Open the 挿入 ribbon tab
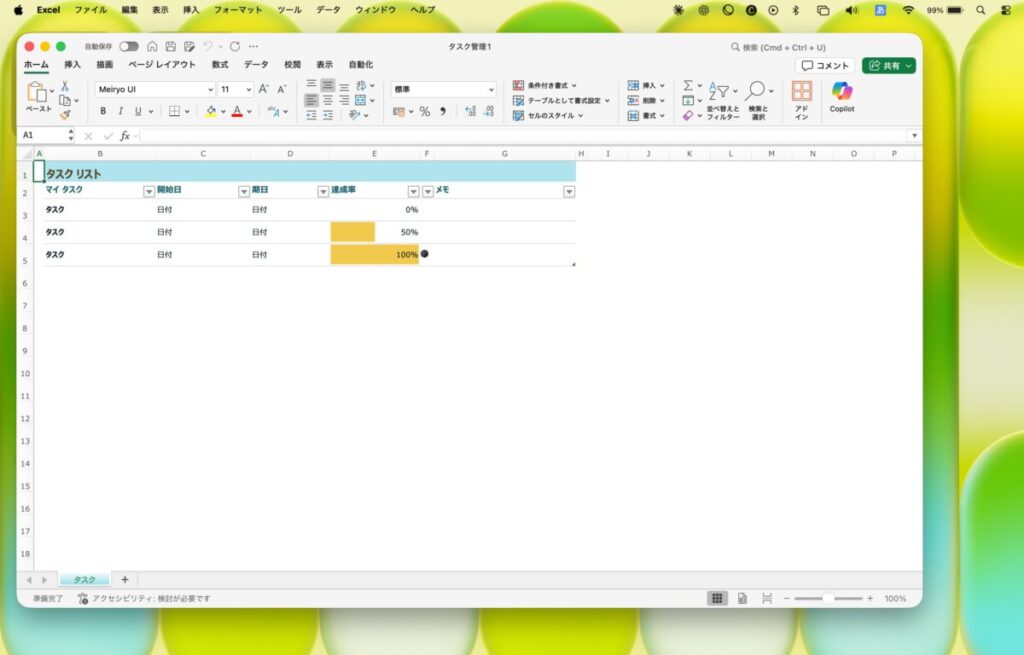 73,65
